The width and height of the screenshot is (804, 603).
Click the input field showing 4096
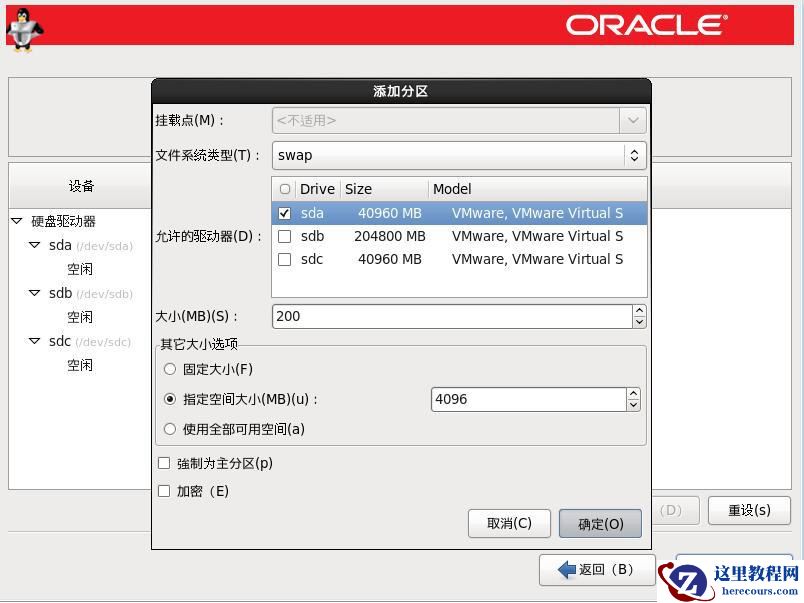pyautogui.click(x=529, y=399)
